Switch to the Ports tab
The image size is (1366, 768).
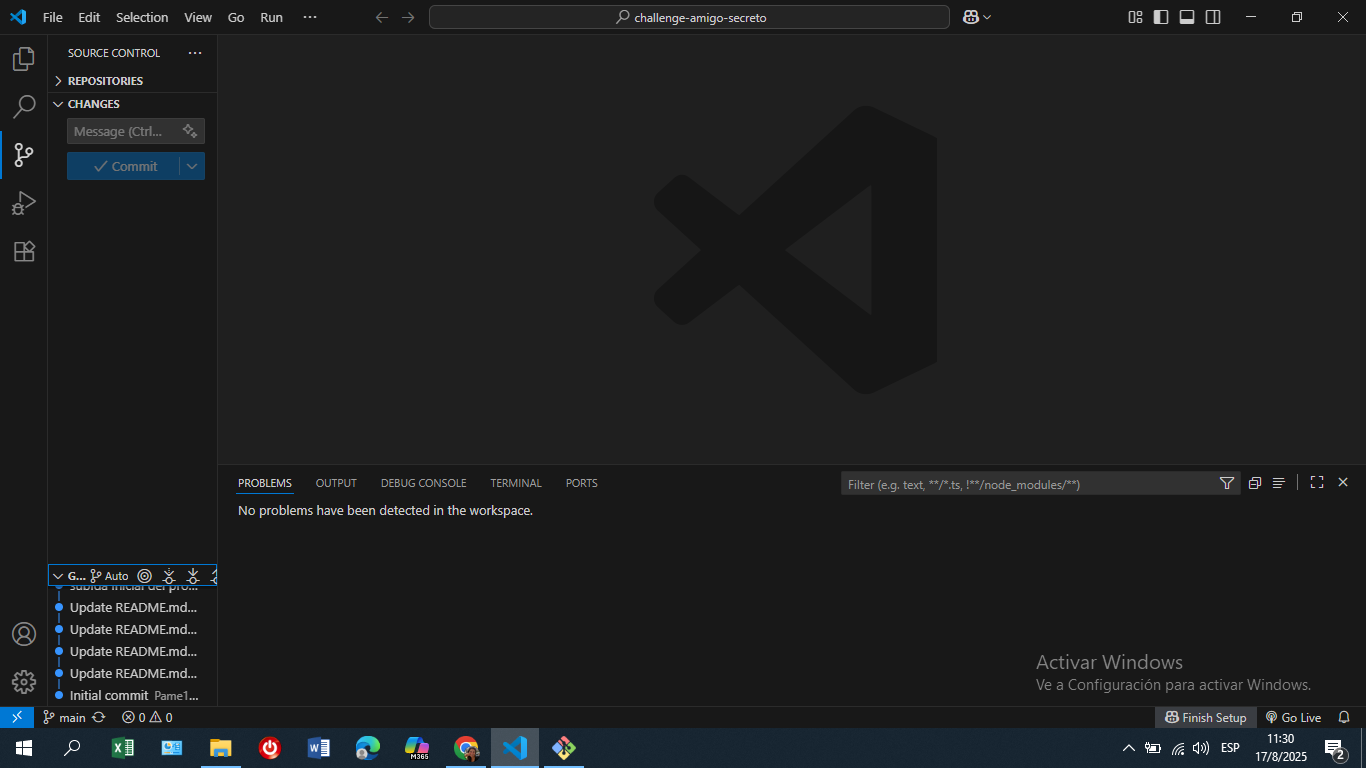(581, 483)
